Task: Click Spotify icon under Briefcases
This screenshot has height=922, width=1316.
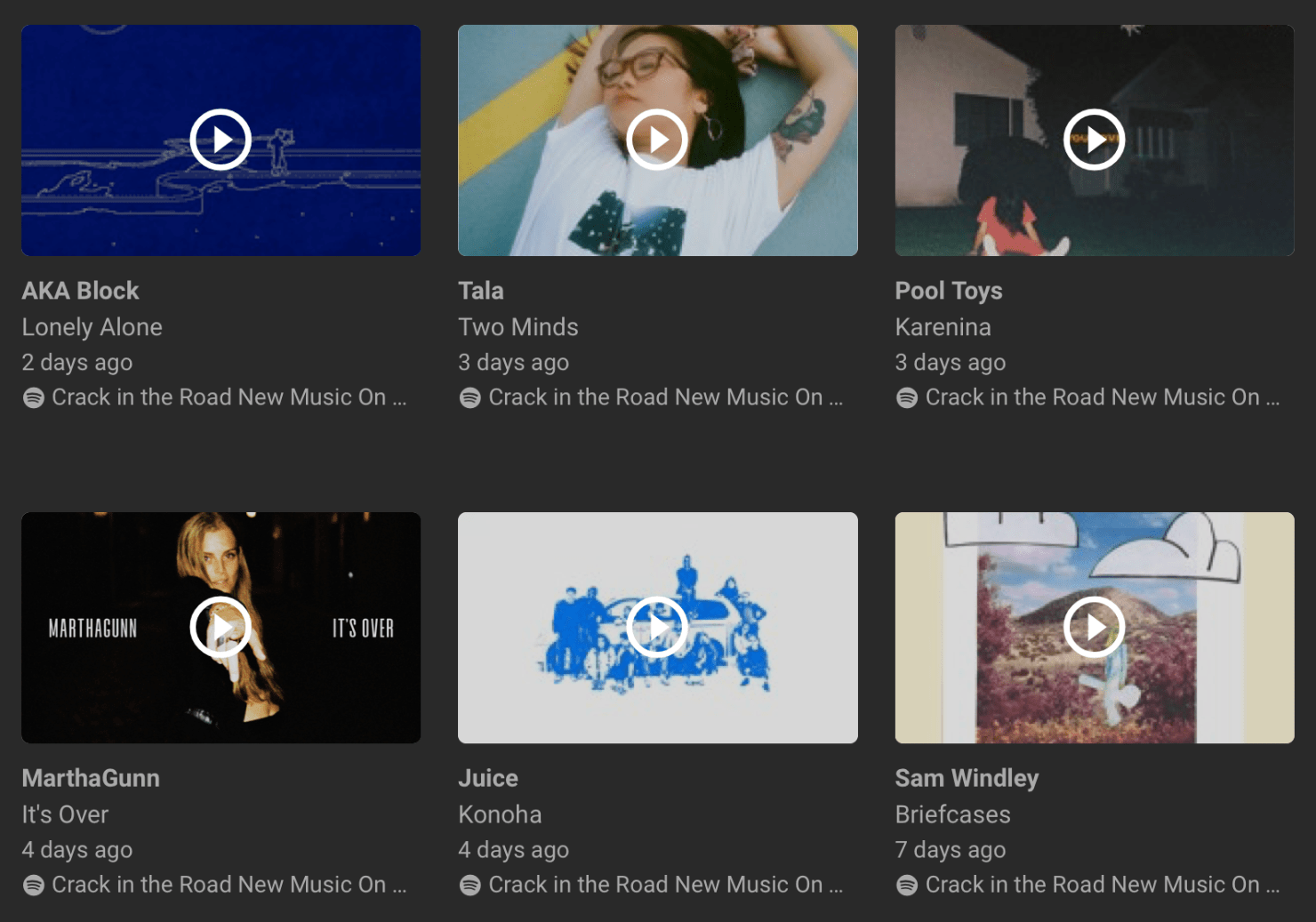Action: click(907, 885)
